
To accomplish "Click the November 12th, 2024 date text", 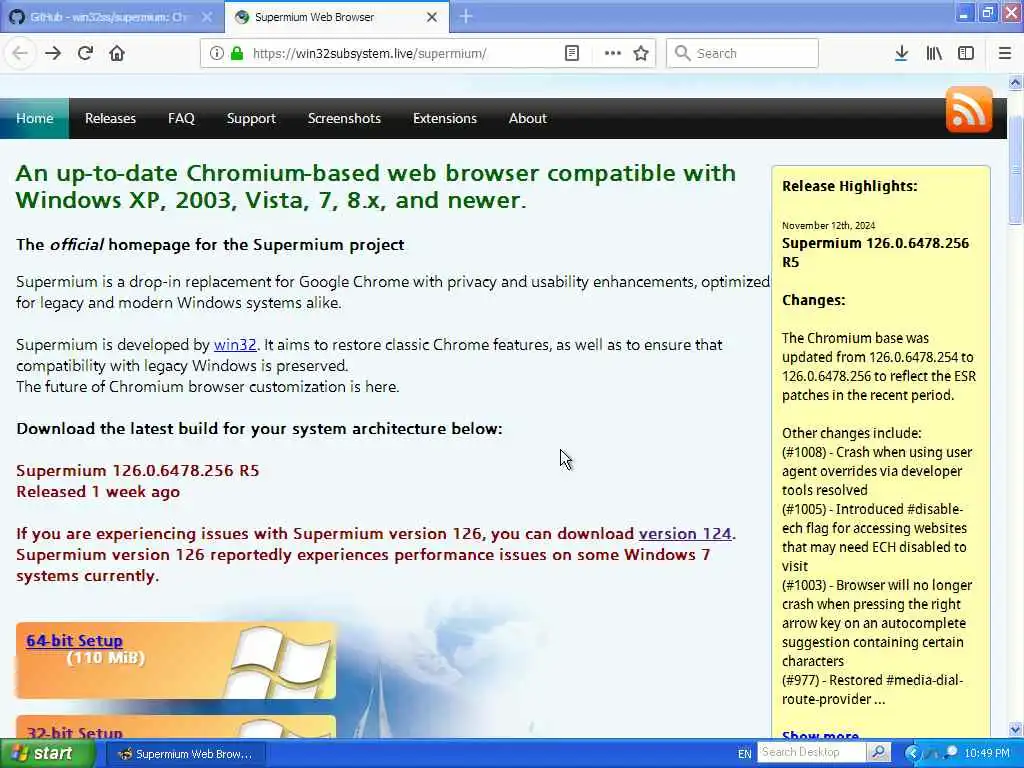I will pos(828,225).
